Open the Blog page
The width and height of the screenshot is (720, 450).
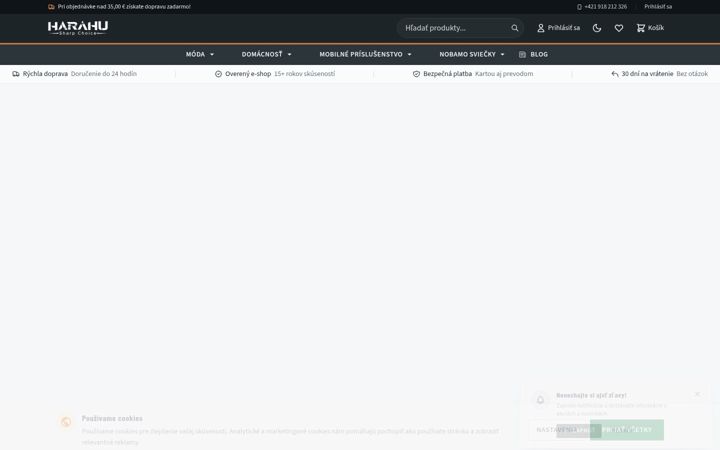coord(533,54)
